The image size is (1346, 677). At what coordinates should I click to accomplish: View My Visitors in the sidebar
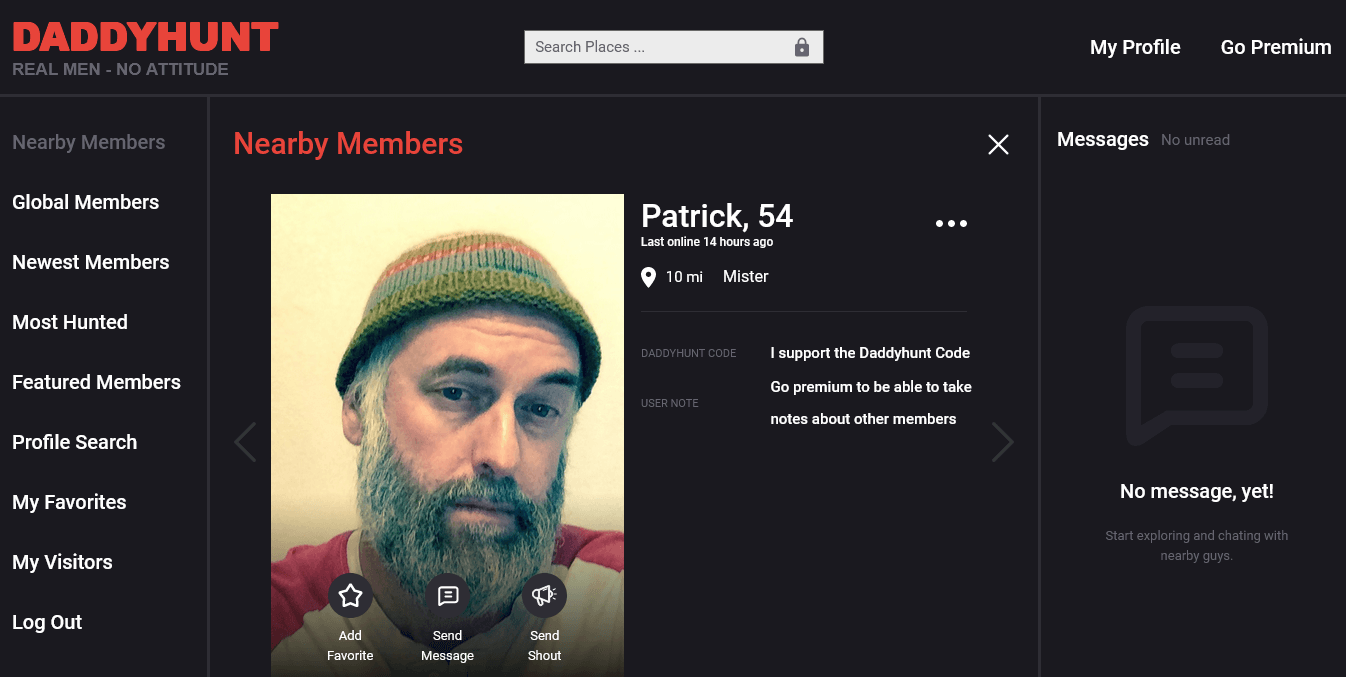(x=63, y=562)
